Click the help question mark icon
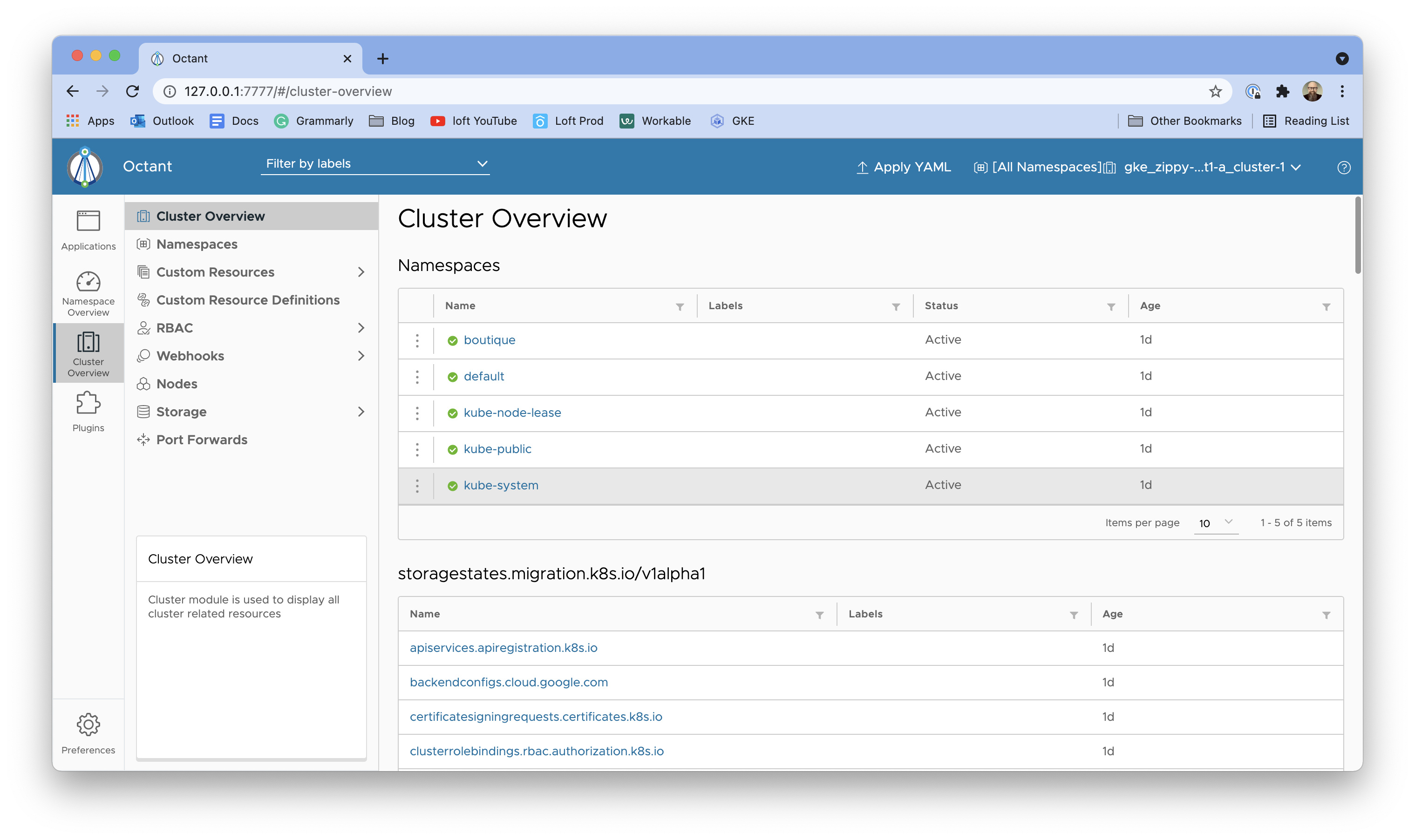Screen dimensions: 1415x840 1344,167
